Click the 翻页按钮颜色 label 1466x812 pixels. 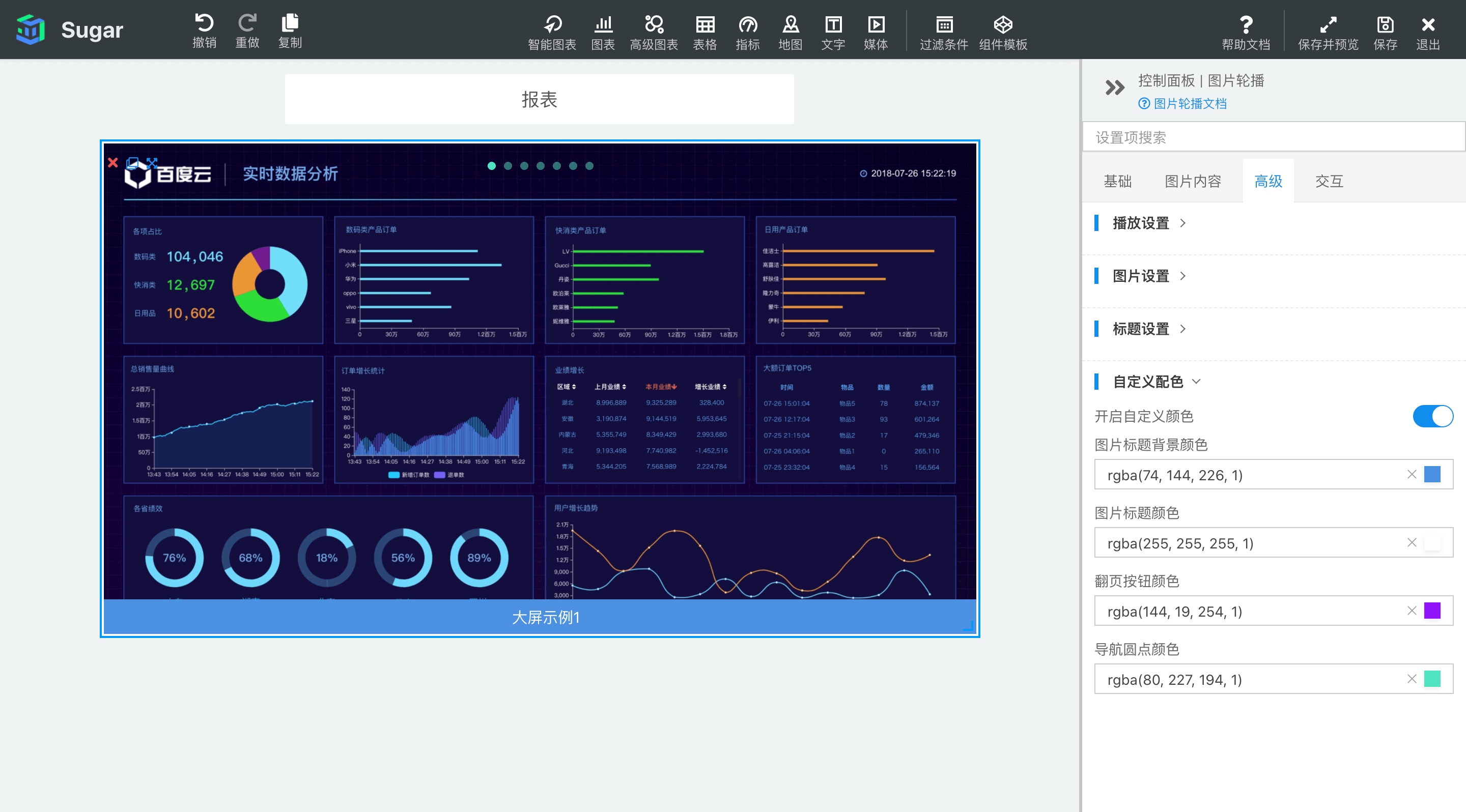coord(1137,581)
